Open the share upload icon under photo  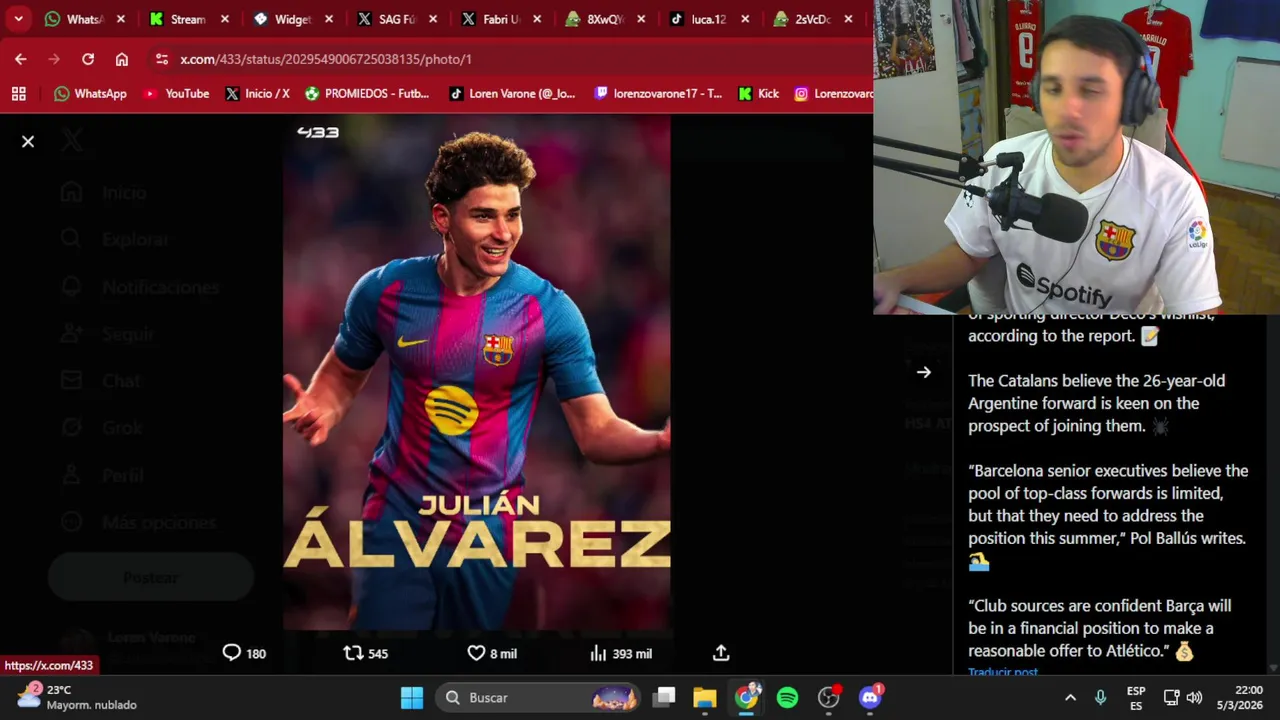click(721, 653)
